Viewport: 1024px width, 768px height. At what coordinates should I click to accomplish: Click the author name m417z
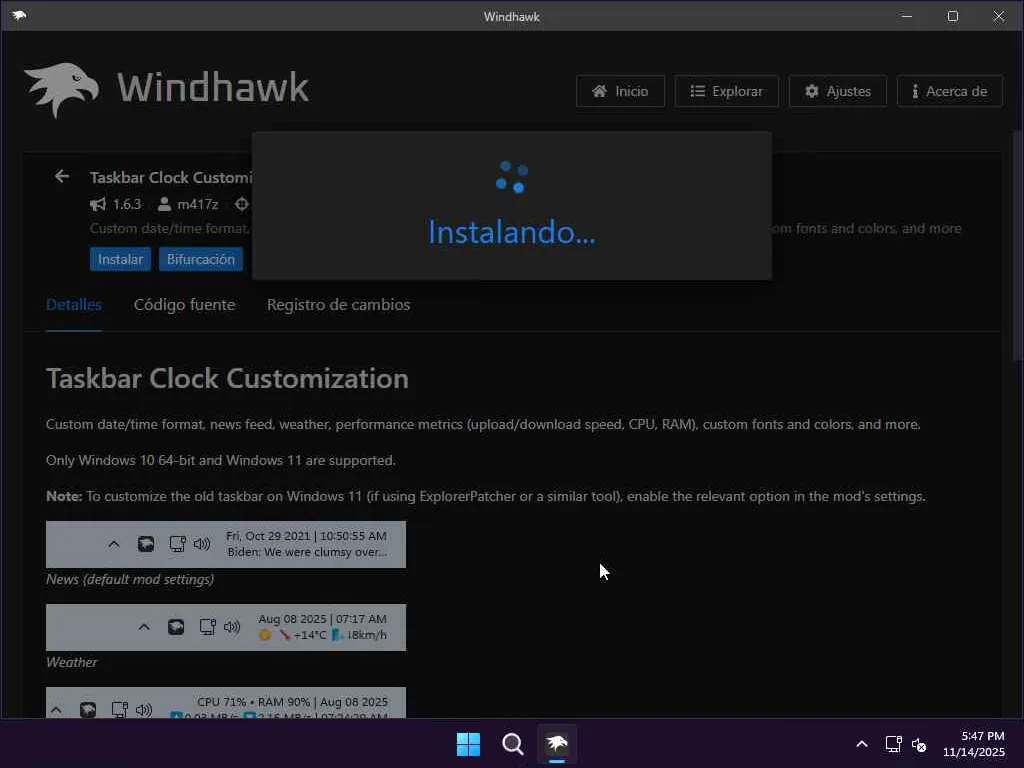point(198,204)
